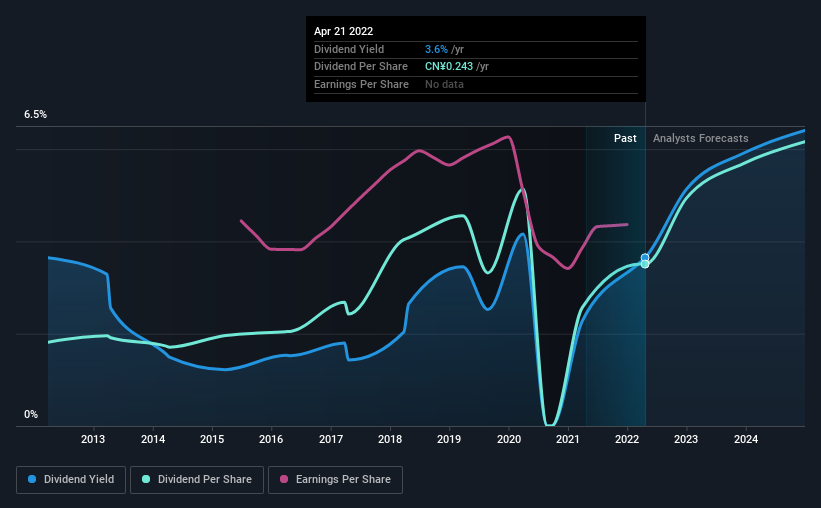Select the 2016 label on the timeline axis
The width and height of the screenshot is (821, 508).
pos(271,439)
